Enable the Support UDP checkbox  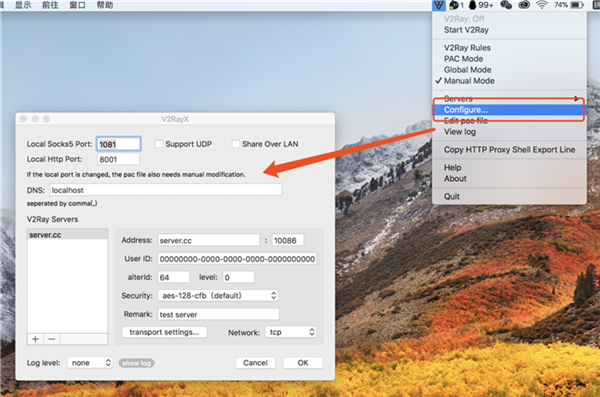coord(159,144)
